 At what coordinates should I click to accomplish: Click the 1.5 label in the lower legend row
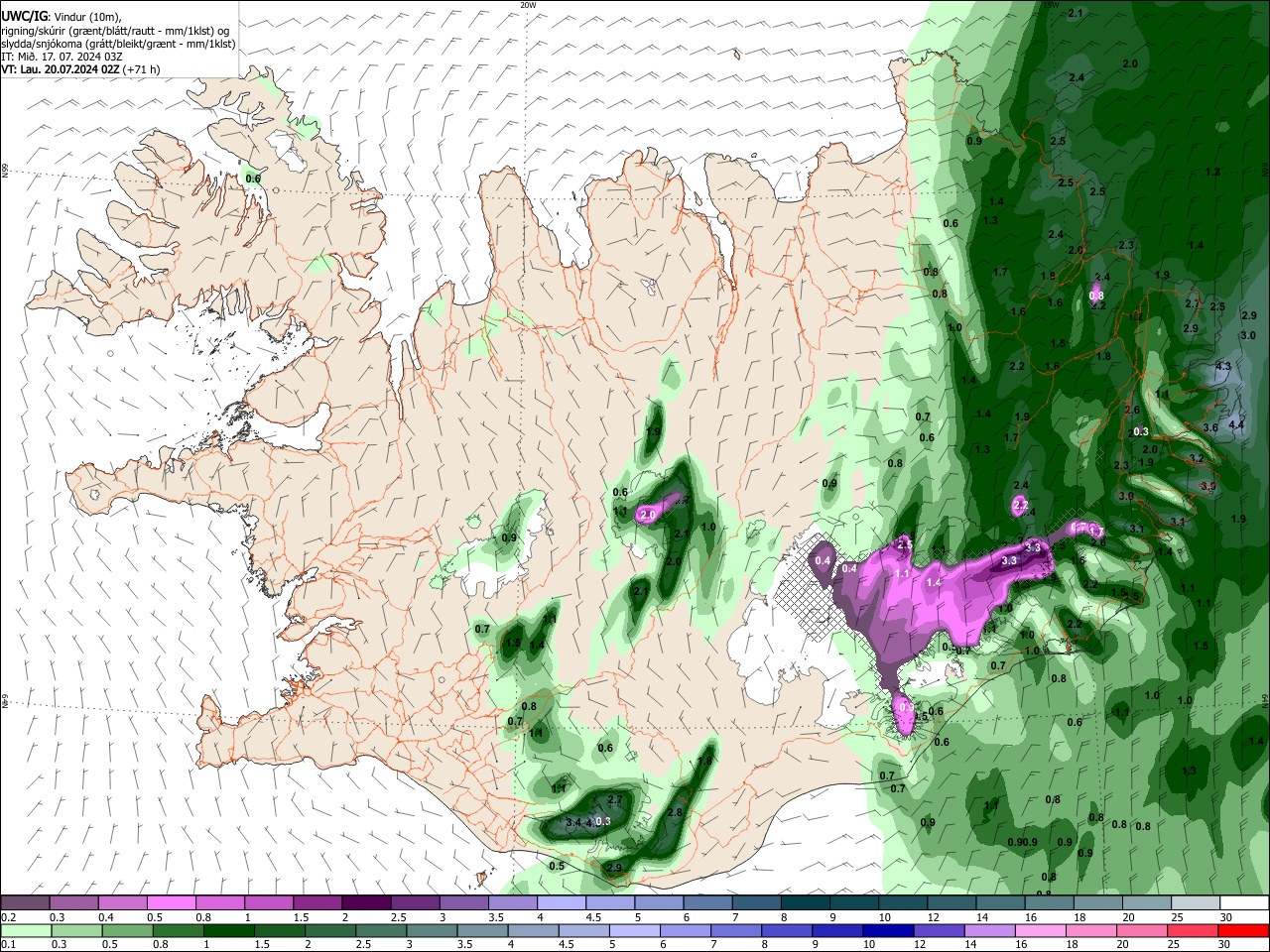(x=261, y=945)
